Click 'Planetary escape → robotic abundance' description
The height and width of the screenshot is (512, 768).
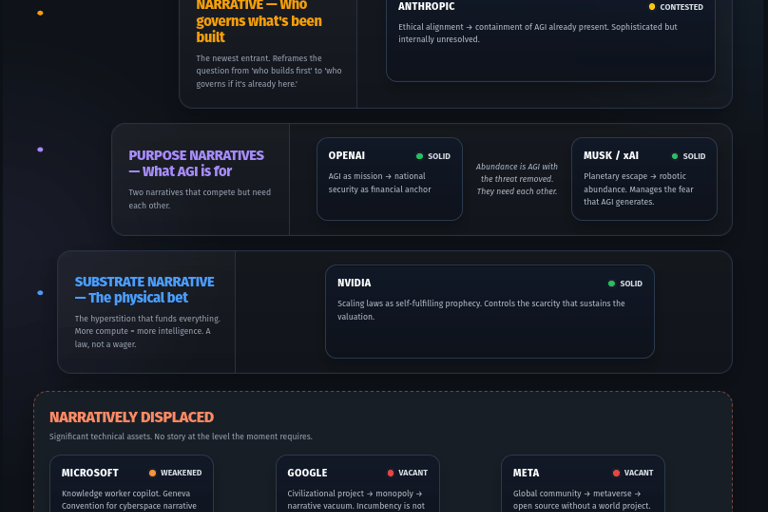click(638, 189)
